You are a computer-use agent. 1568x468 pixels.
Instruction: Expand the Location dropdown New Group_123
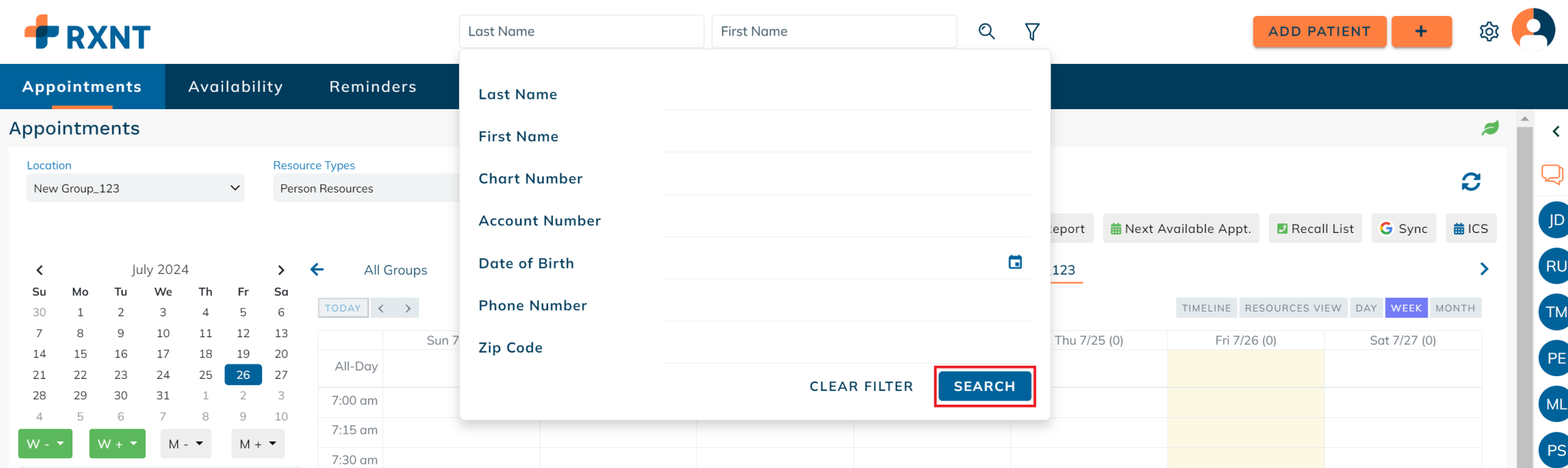[136, 188]
